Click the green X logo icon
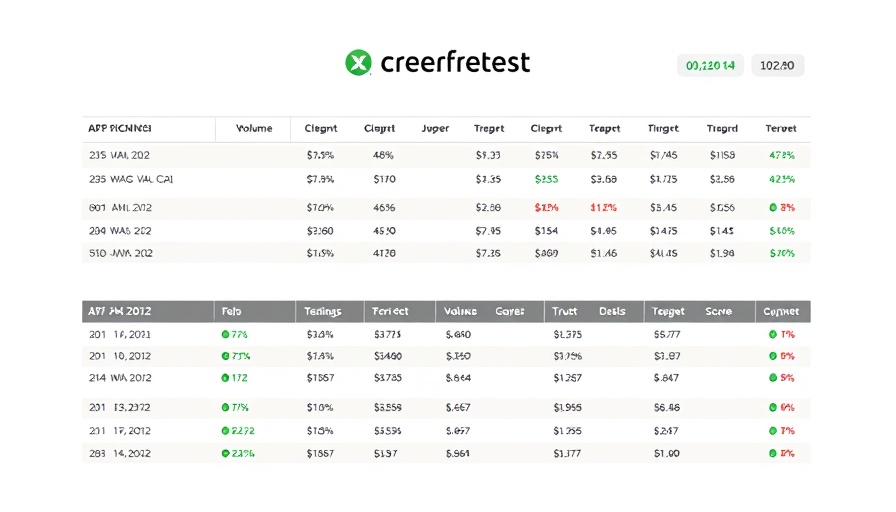Screen dimensions: 896x512 [358, 62]
